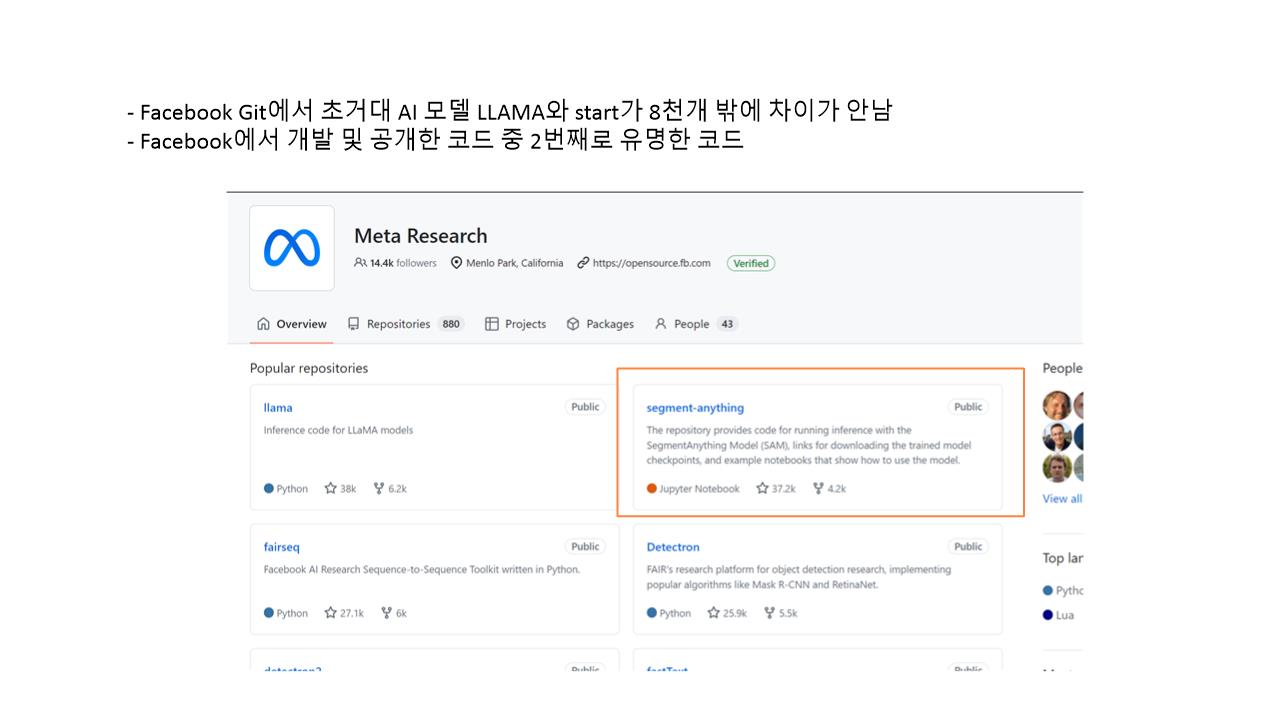Open the llama repository
Viewport: 1280px width, 720px height.
(278, 408)
